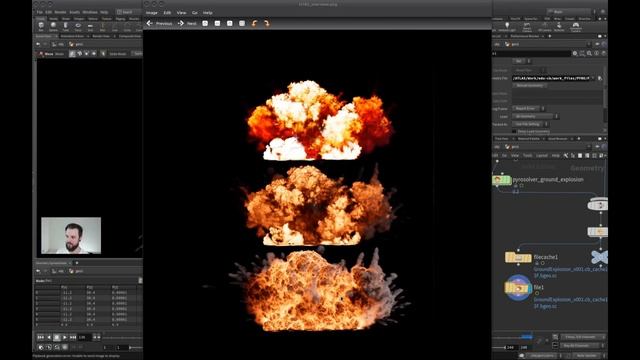640x360 pixels.
Task: Open Missing Frame dropdown showing Report Error
Action: (529, 109)
